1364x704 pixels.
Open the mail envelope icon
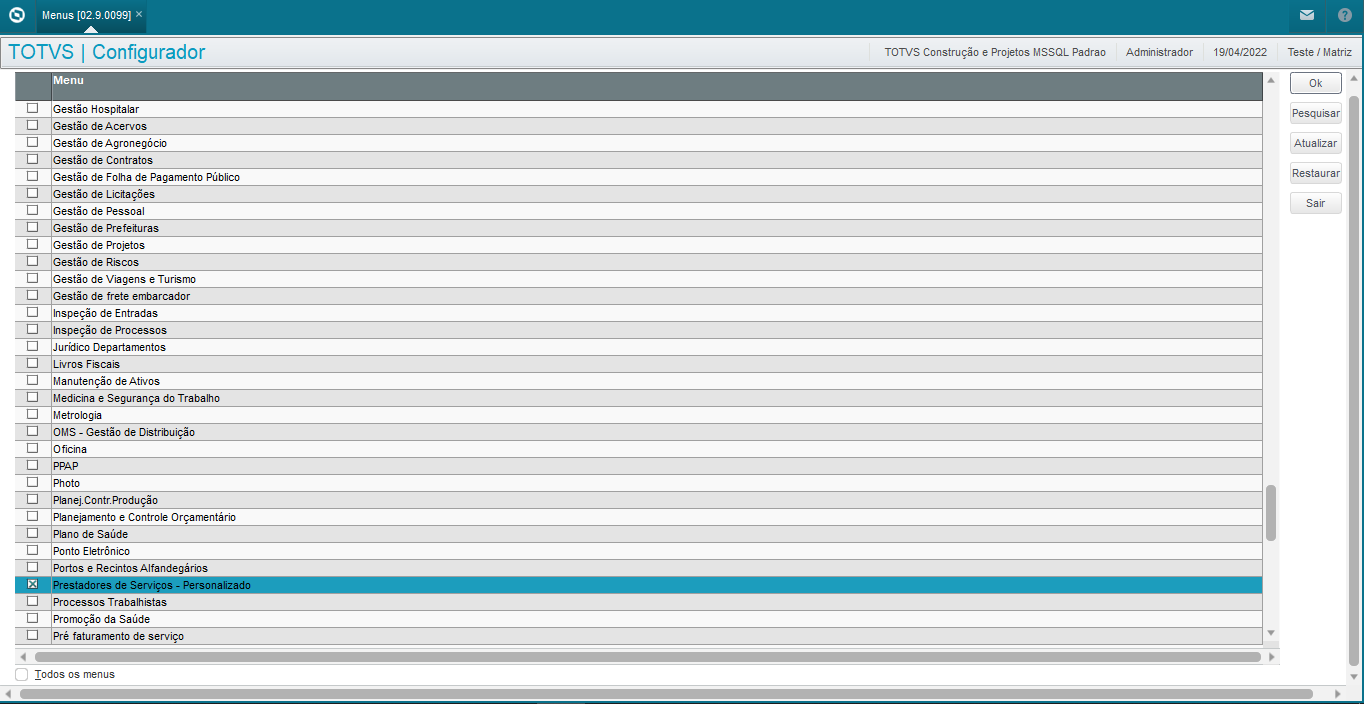click(x=1307, y=15)
